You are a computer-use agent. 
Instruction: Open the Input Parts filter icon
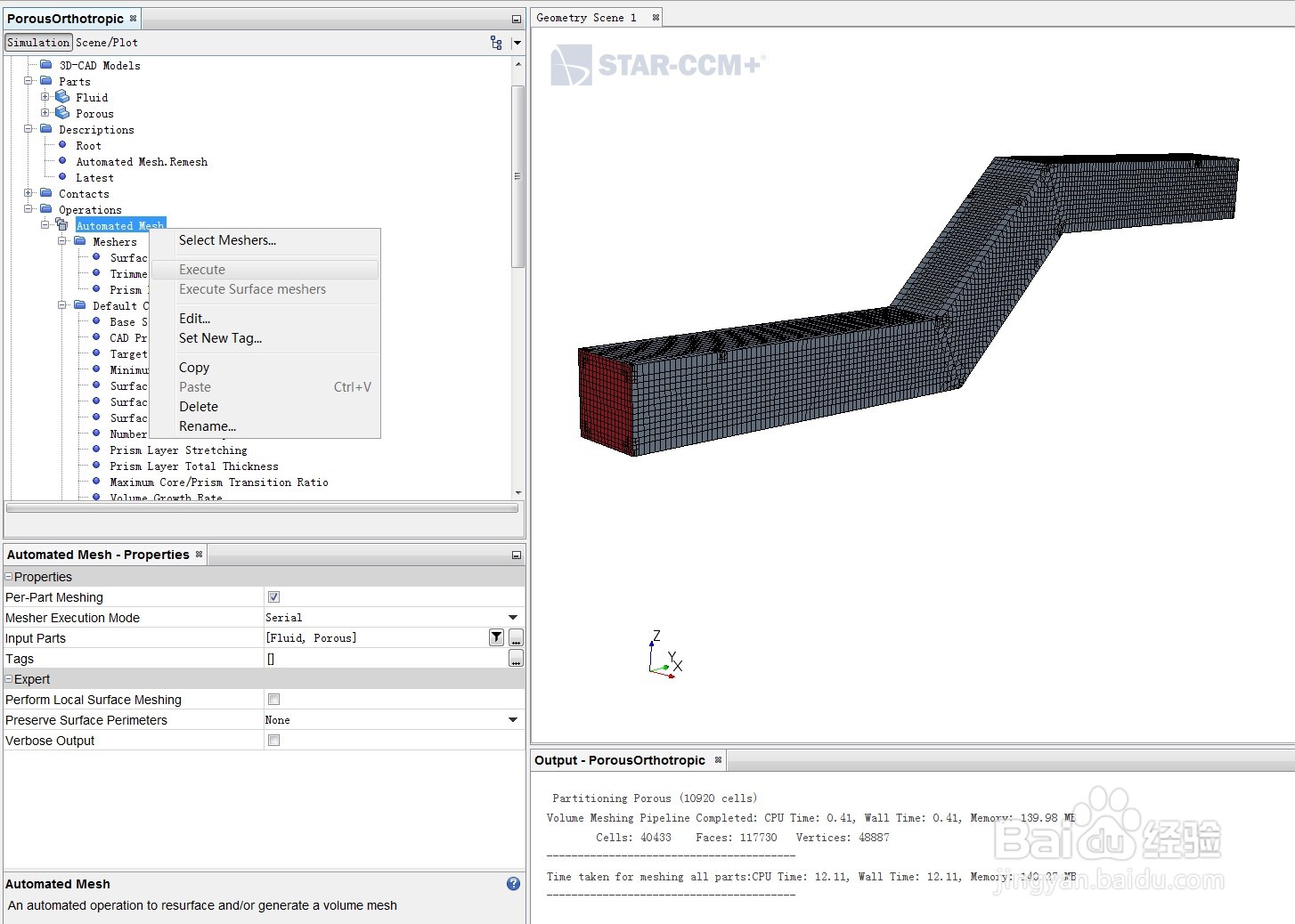pyautogui.click(x=497, y=637)
